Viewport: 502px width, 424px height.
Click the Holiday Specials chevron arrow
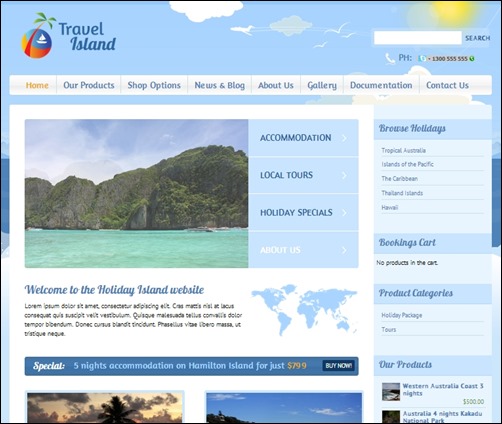click(344, 212)
